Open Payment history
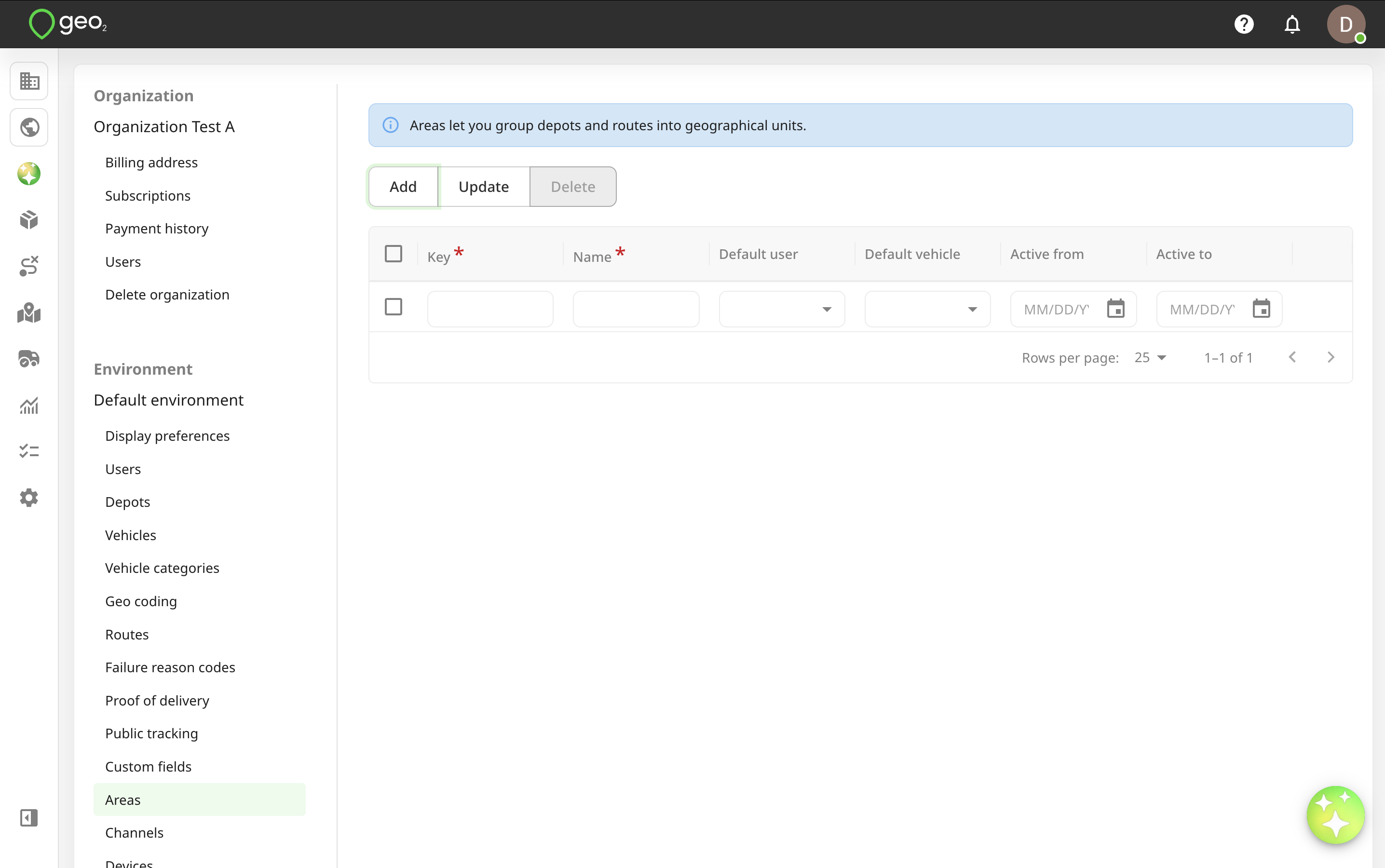Viewport: 1385px width, 868px height. point(157,229)
